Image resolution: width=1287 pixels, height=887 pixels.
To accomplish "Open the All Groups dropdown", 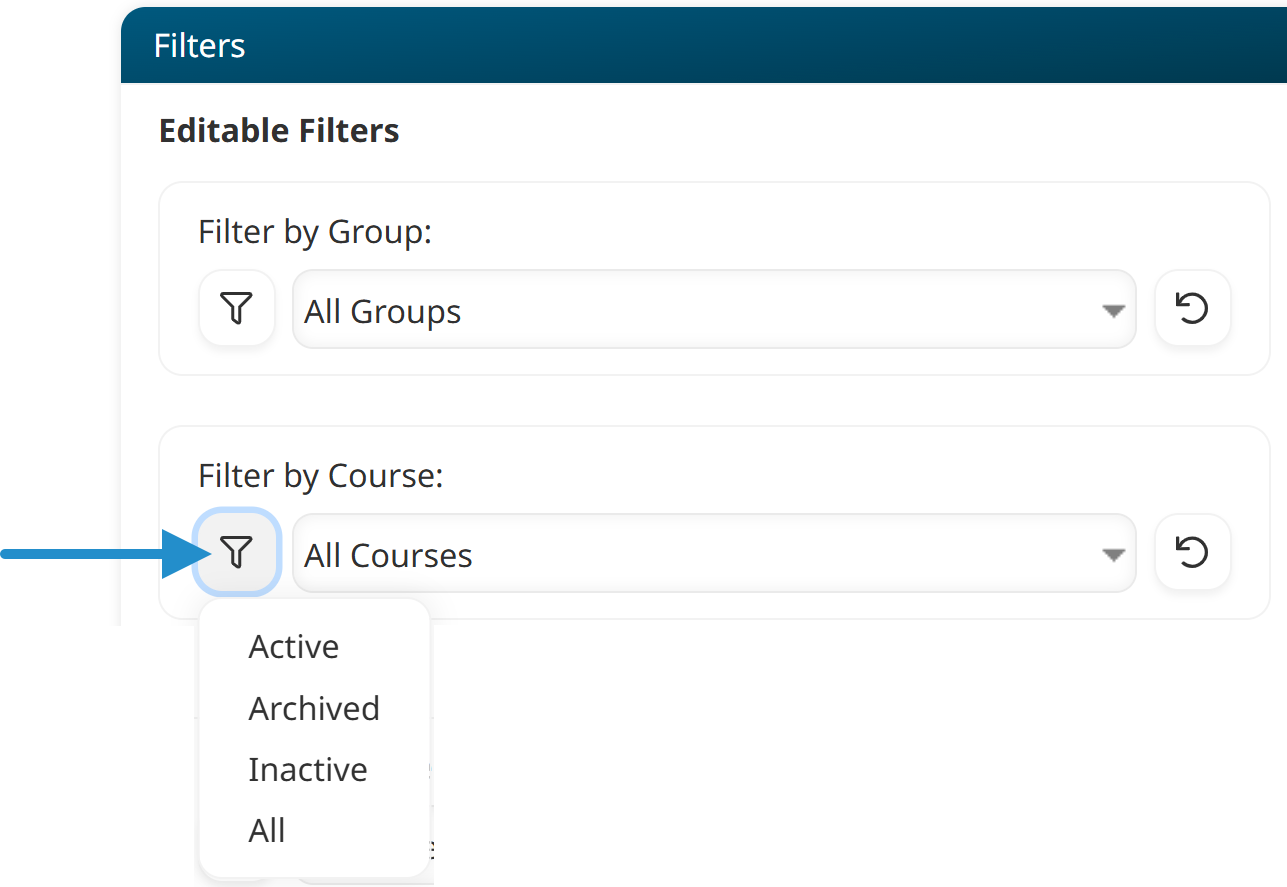I will [x=700, y=310].
